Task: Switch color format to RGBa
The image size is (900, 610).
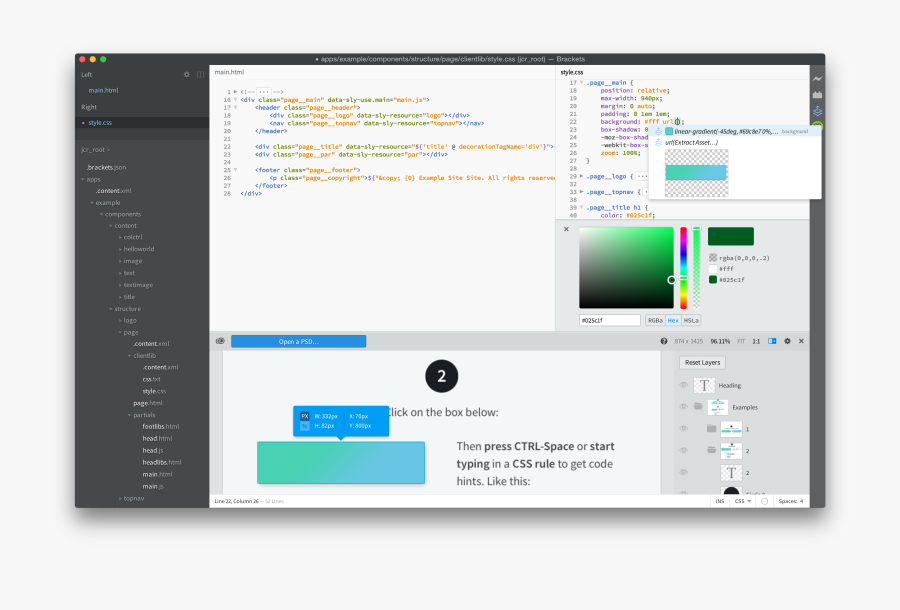Action: [x=655, y=320]
